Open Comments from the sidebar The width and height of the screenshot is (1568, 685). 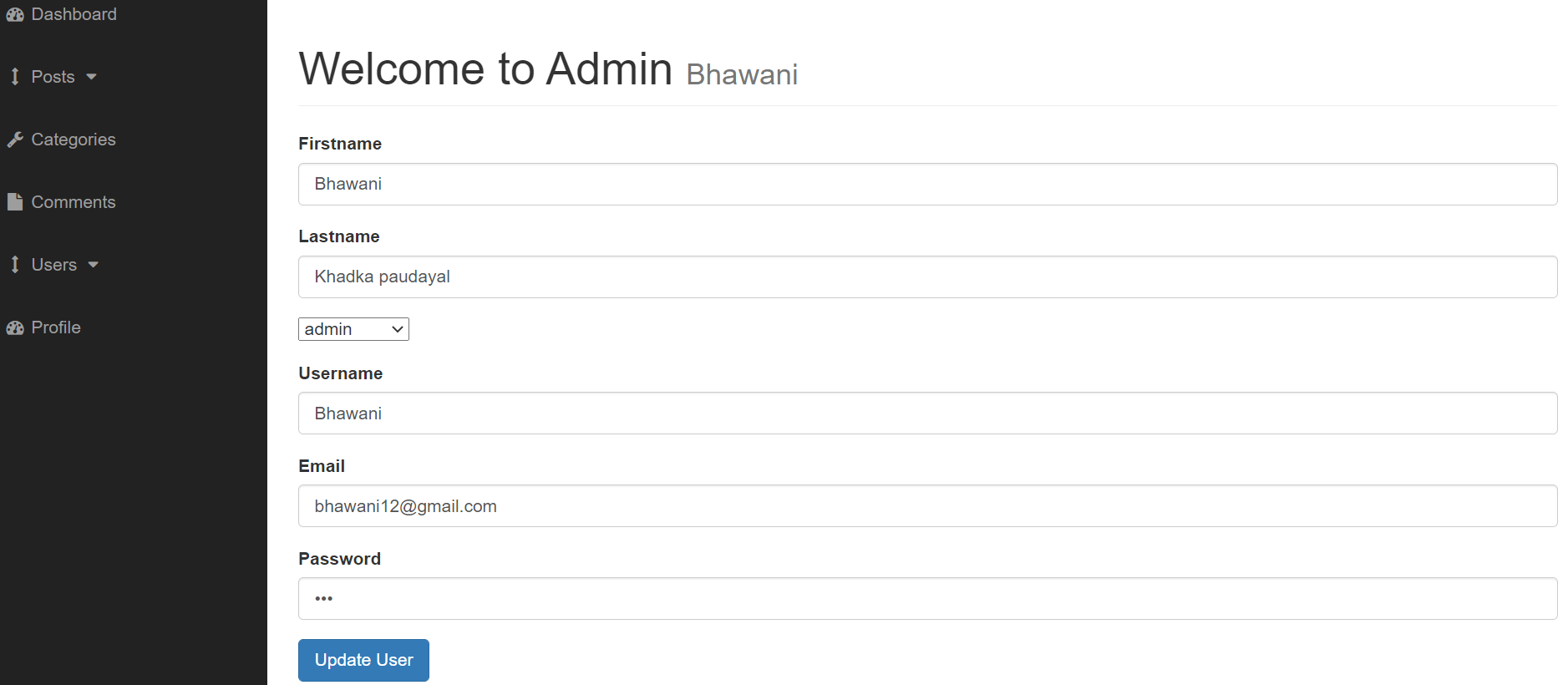[74, 202]
